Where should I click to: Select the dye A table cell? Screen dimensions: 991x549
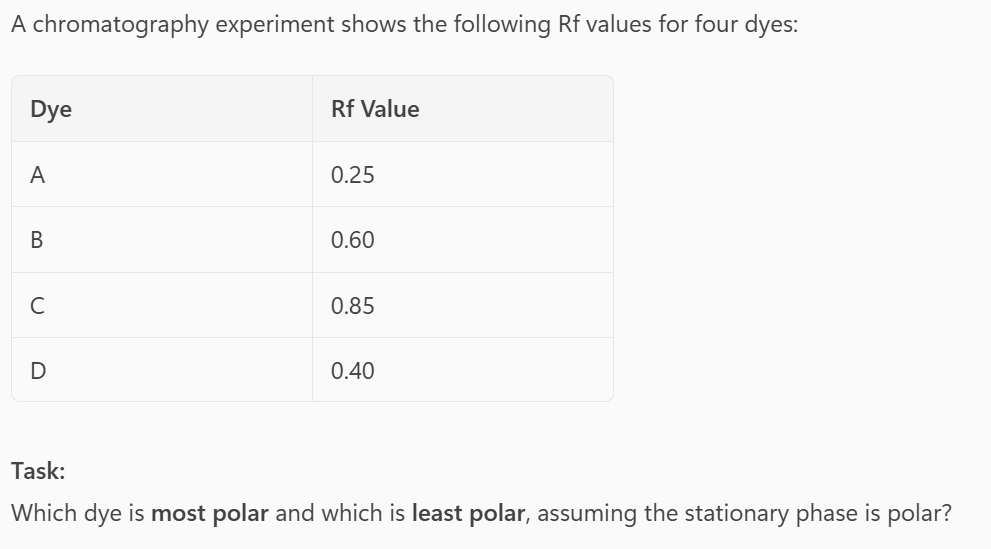38,175
